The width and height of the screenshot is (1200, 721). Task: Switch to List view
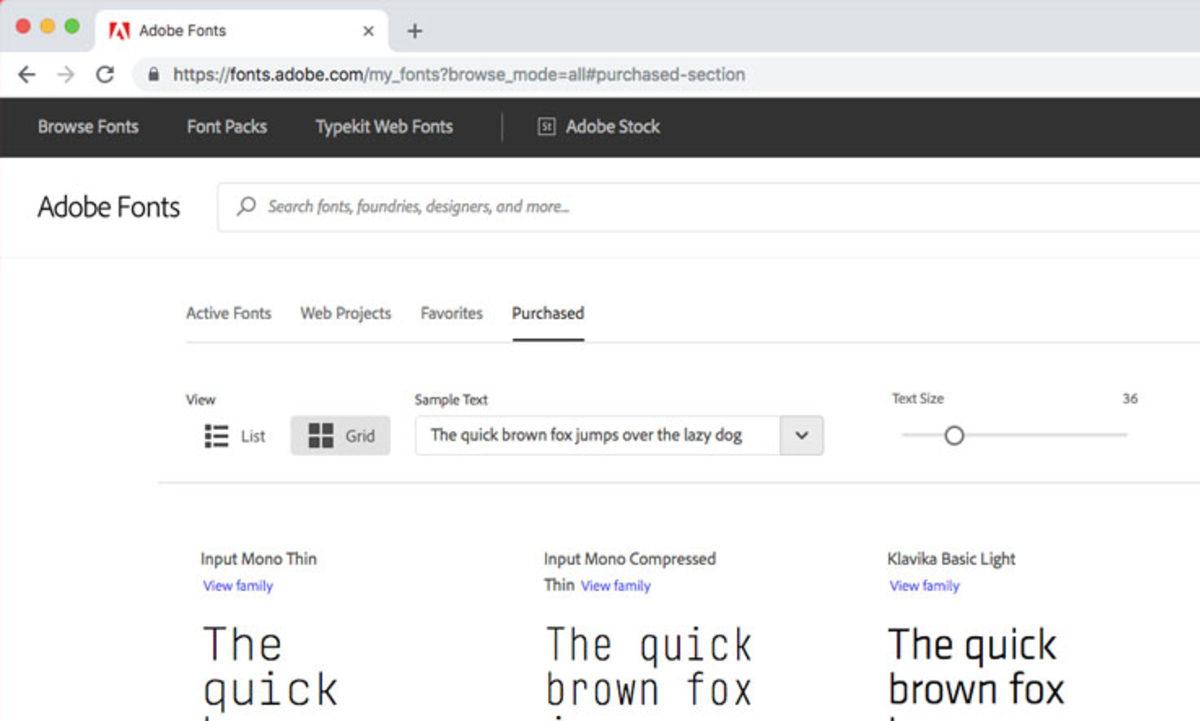point(236,436)
